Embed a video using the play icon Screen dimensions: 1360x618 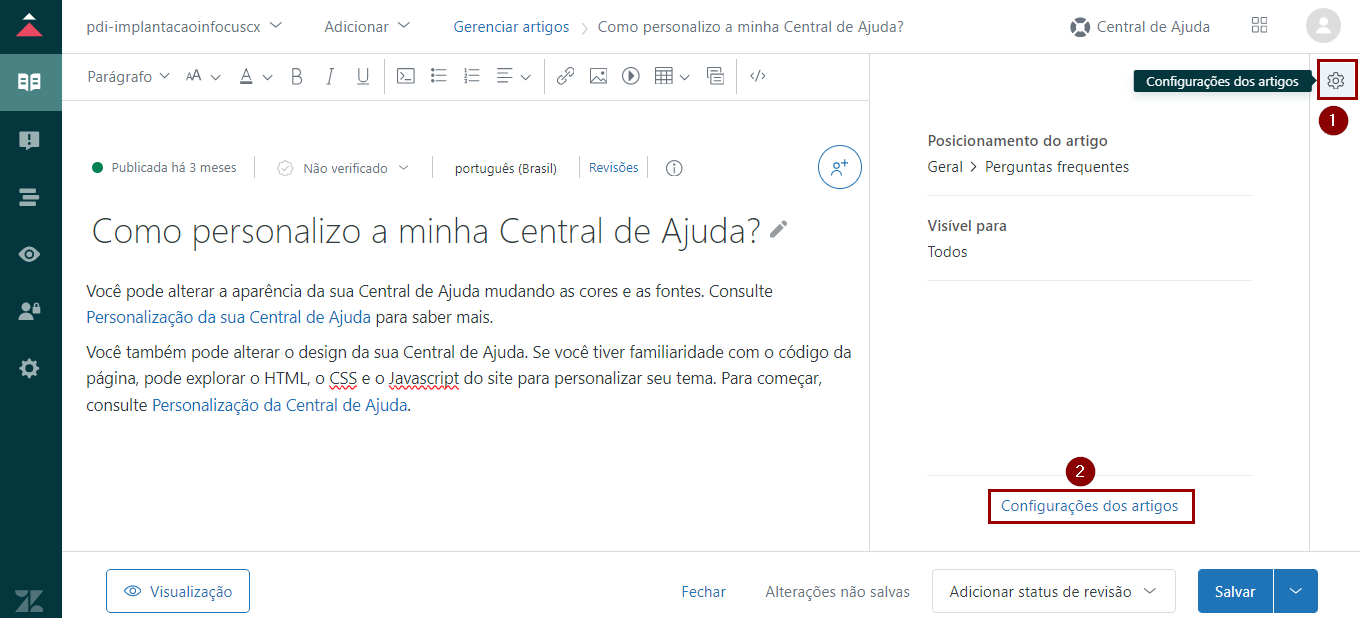[630, 77]
